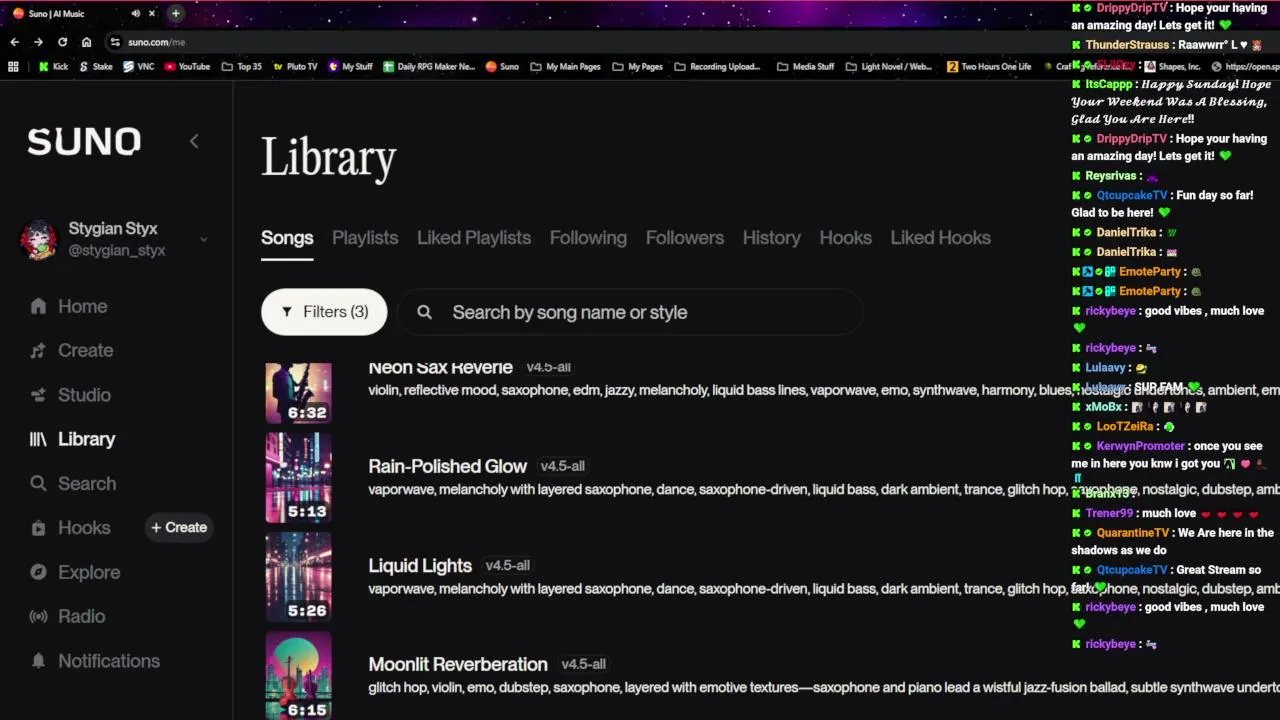Screen dimensions: 1280x720
Task: Click v4.5-all badge next to Moonlit Reverberation
Action: click(x=584, y=664)
